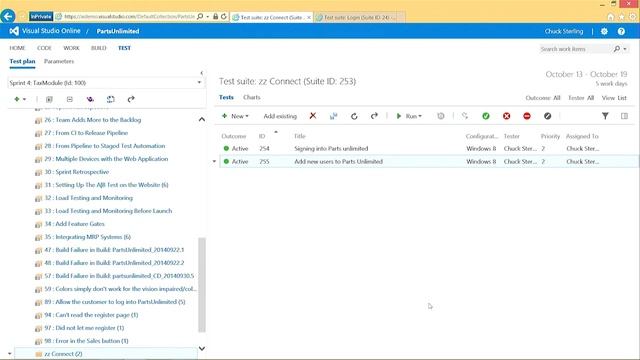Image resolution: width=640 pixels, height=360 pixels.
Task: Open context arrow for test 255 row
Action: (x=214, y=162)
